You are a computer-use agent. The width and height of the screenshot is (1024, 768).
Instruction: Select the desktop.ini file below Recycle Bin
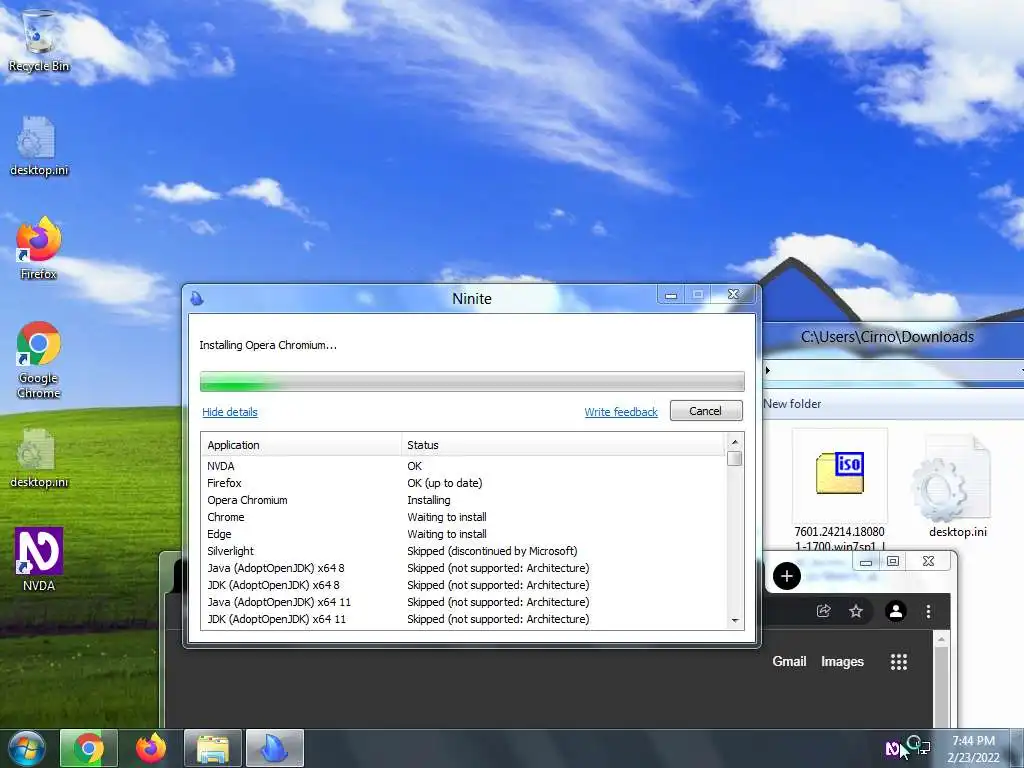39,146
